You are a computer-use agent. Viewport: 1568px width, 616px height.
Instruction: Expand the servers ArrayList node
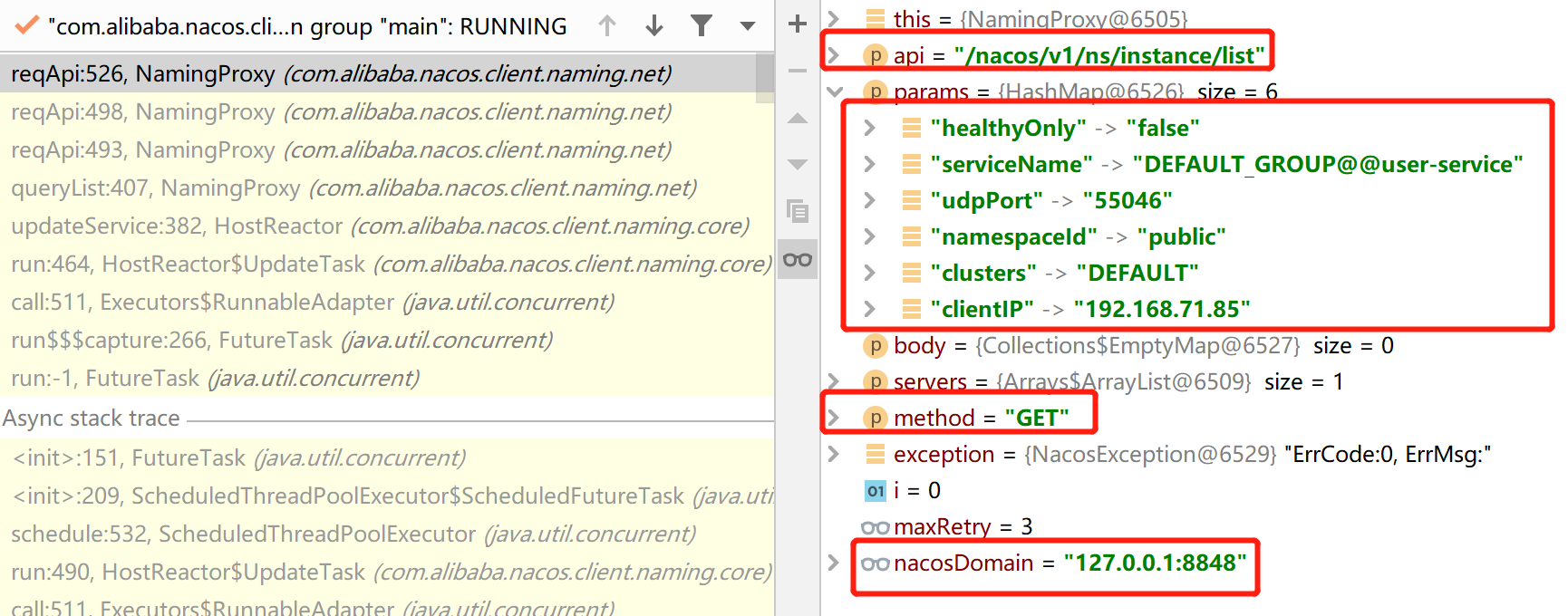tap(834, 381)
